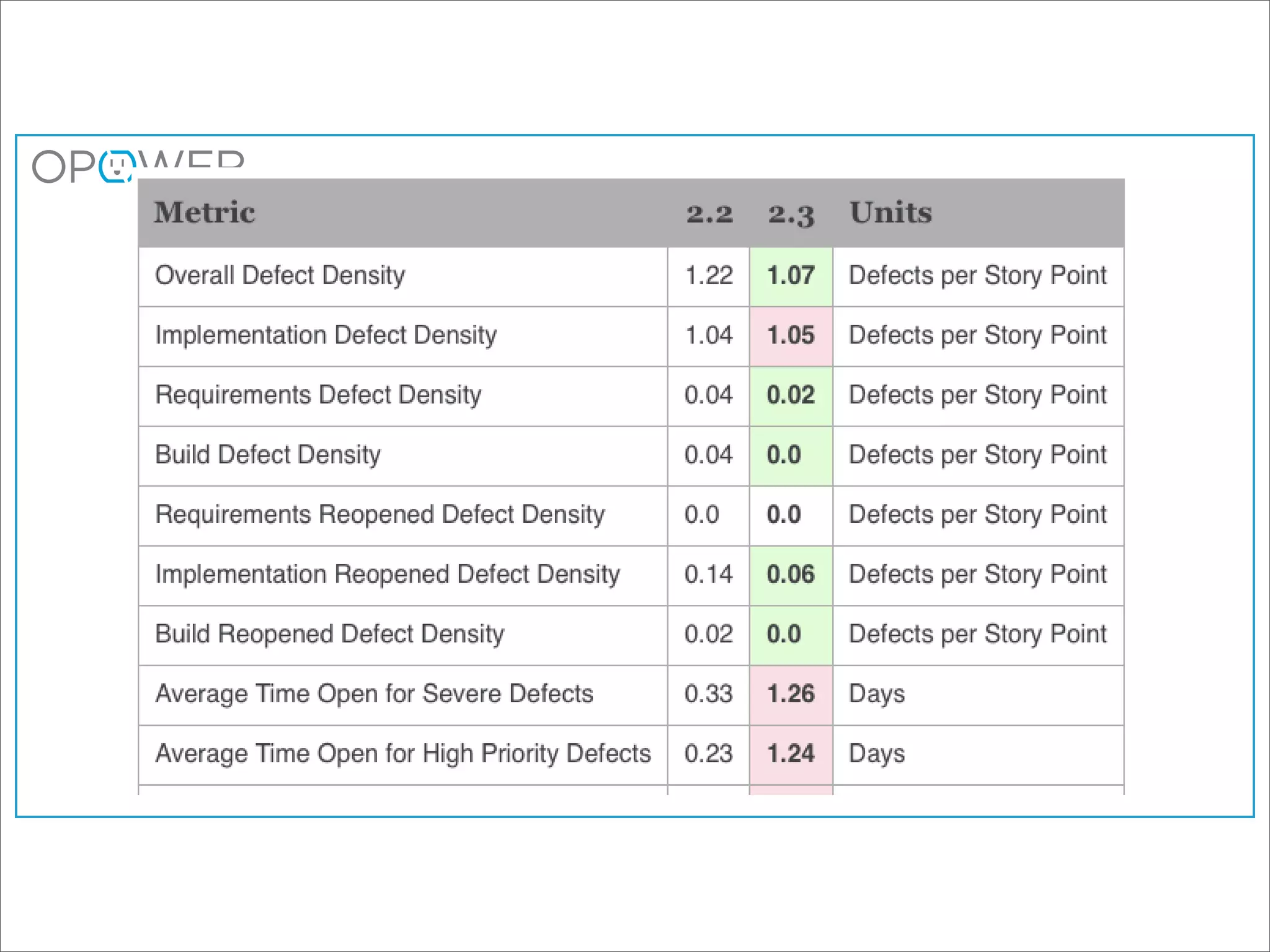Select Implementation Defect Density metric name
The width and height of the screenshot is (1270, 952).
point(326,335)
